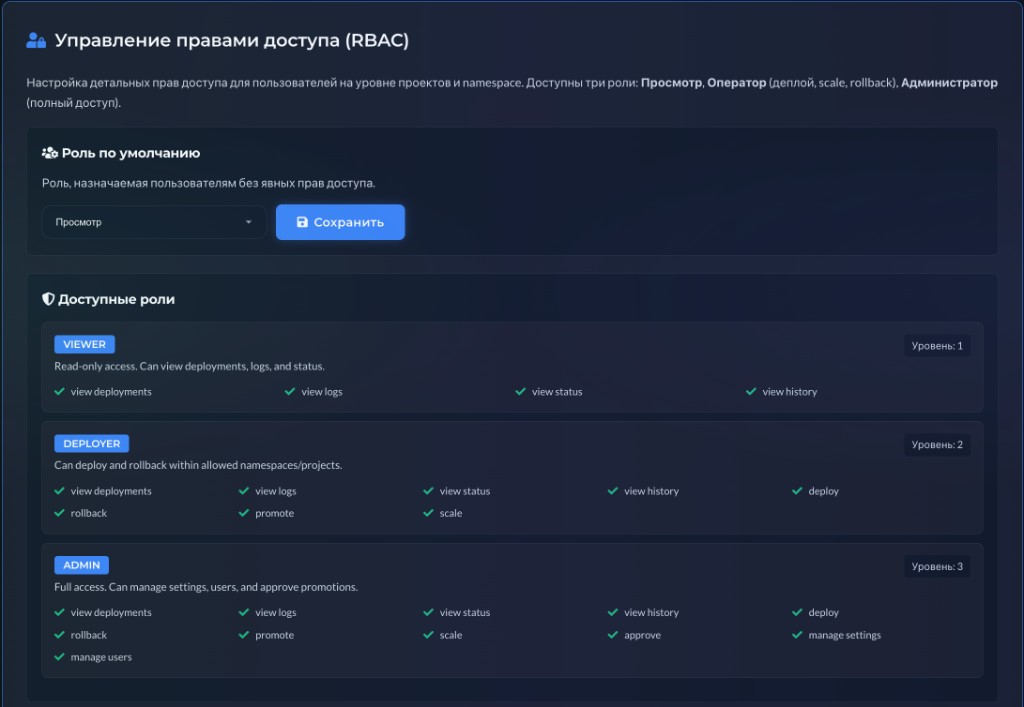The width and height of the screenshot is (1024, 707).
Task: Click the checkmark beside "promote" in DEPLOYER
Action: click(243, 513)
